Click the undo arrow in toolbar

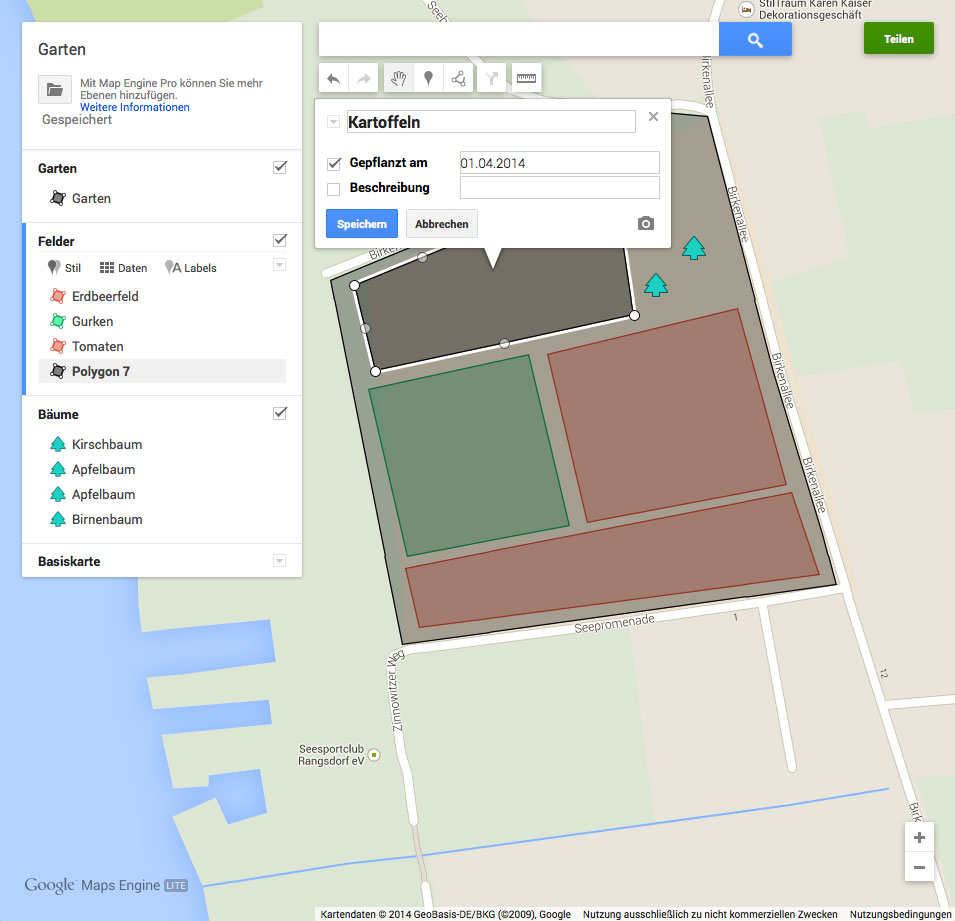[334, 78]
